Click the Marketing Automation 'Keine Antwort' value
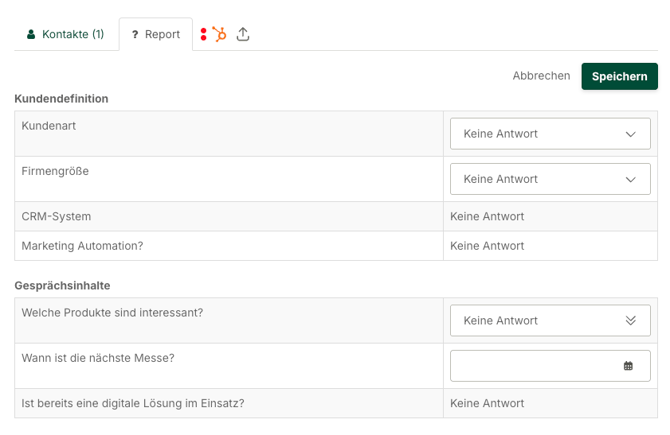Image resolution: width=670 pixels, height=435 pixels. pos(487,246)
